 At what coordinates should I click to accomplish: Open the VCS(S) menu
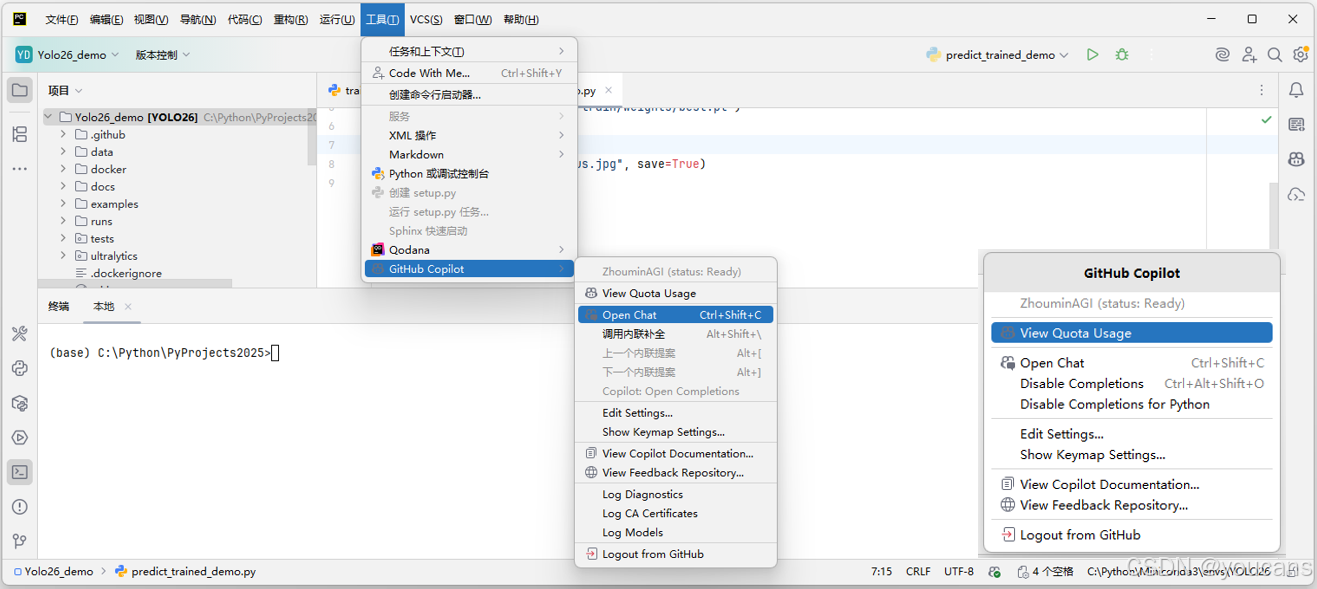tap(426, 19)
